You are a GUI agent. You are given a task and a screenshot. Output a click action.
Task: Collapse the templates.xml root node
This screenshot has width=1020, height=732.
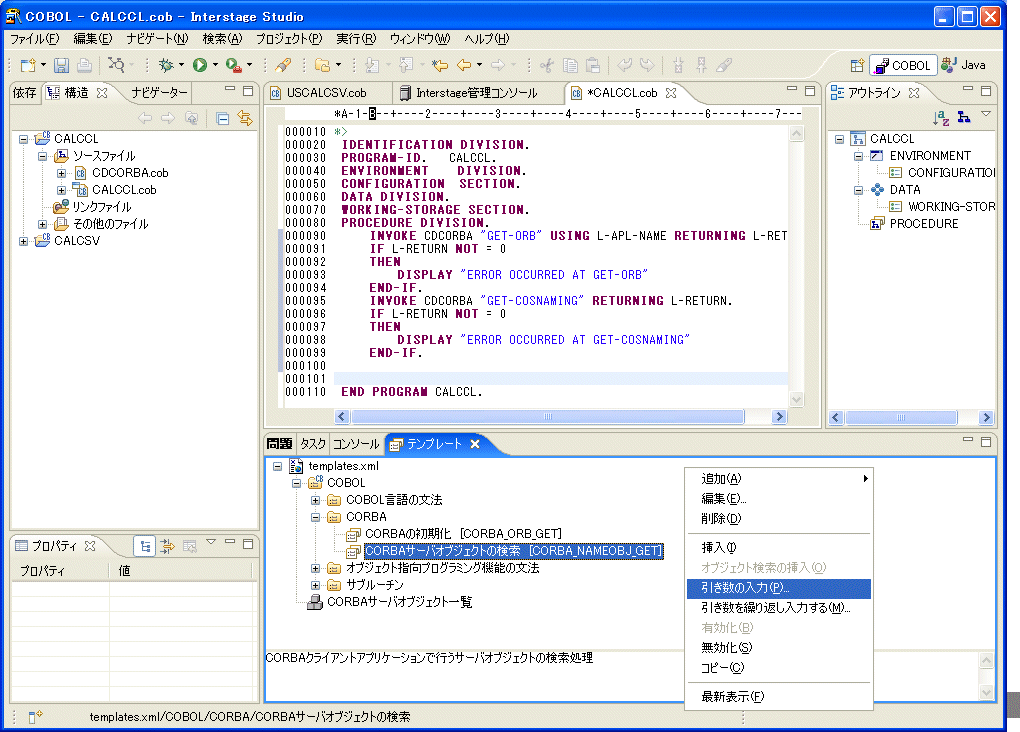click(278, 467)
